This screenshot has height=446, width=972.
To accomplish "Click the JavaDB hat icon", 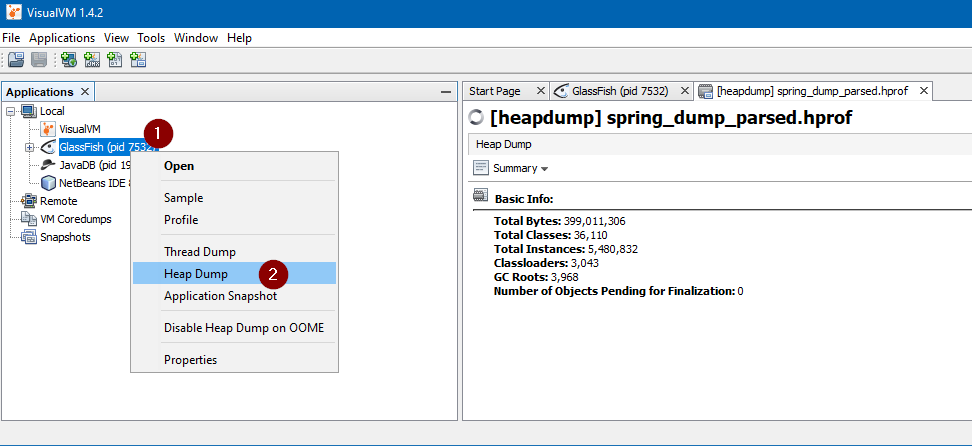I will click(48, 166).
